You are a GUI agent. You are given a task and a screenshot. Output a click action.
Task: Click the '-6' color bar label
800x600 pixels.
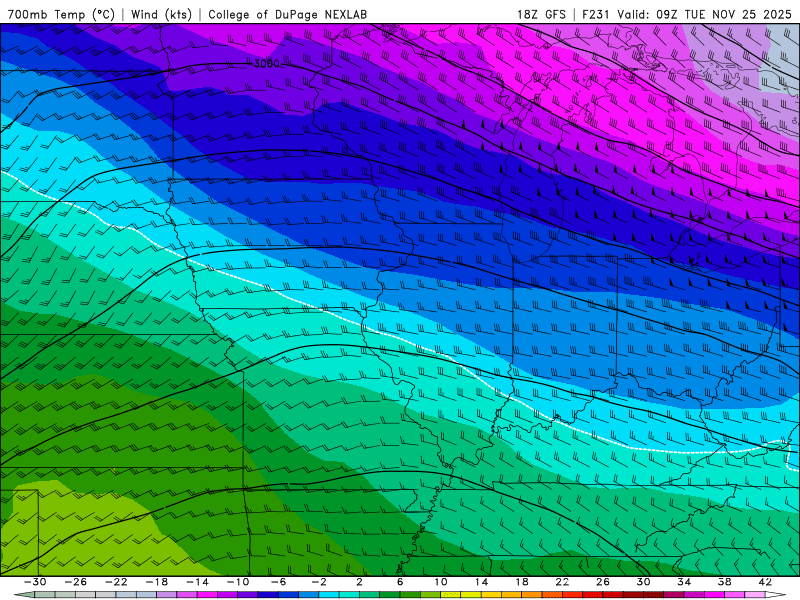278,582
